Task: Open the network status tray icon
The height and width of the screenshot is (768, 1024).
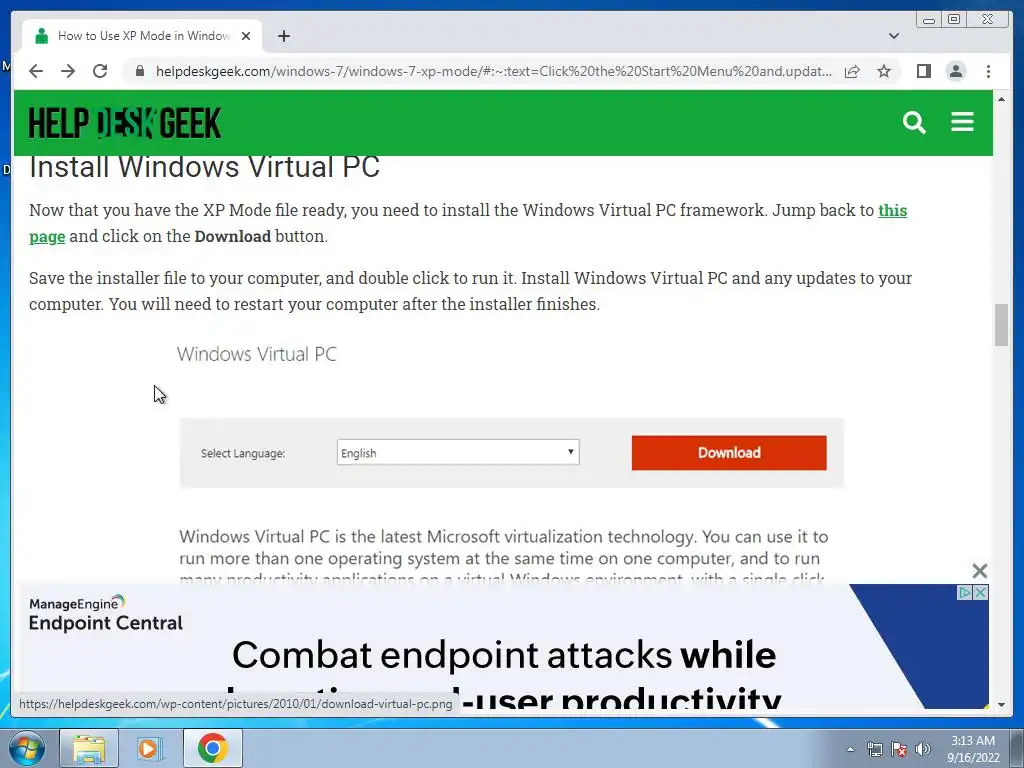Action: point(874,749)
